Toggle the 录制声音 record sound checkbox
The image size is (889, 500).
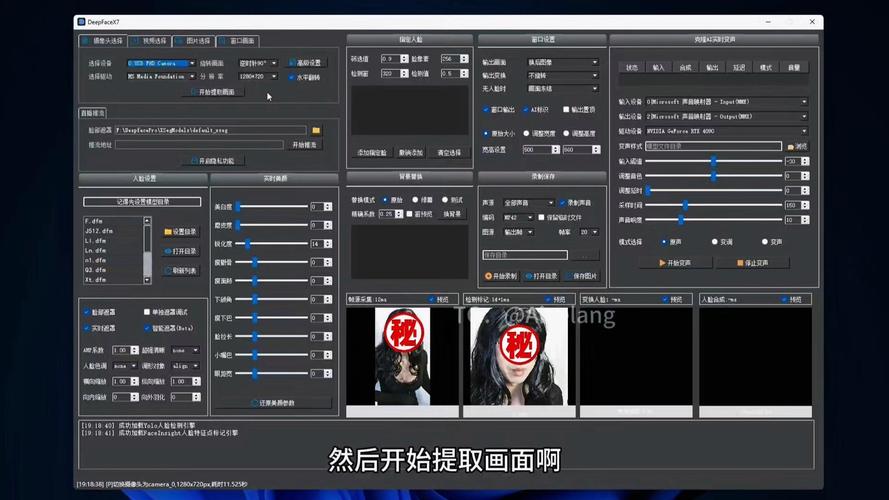[562, 203]
